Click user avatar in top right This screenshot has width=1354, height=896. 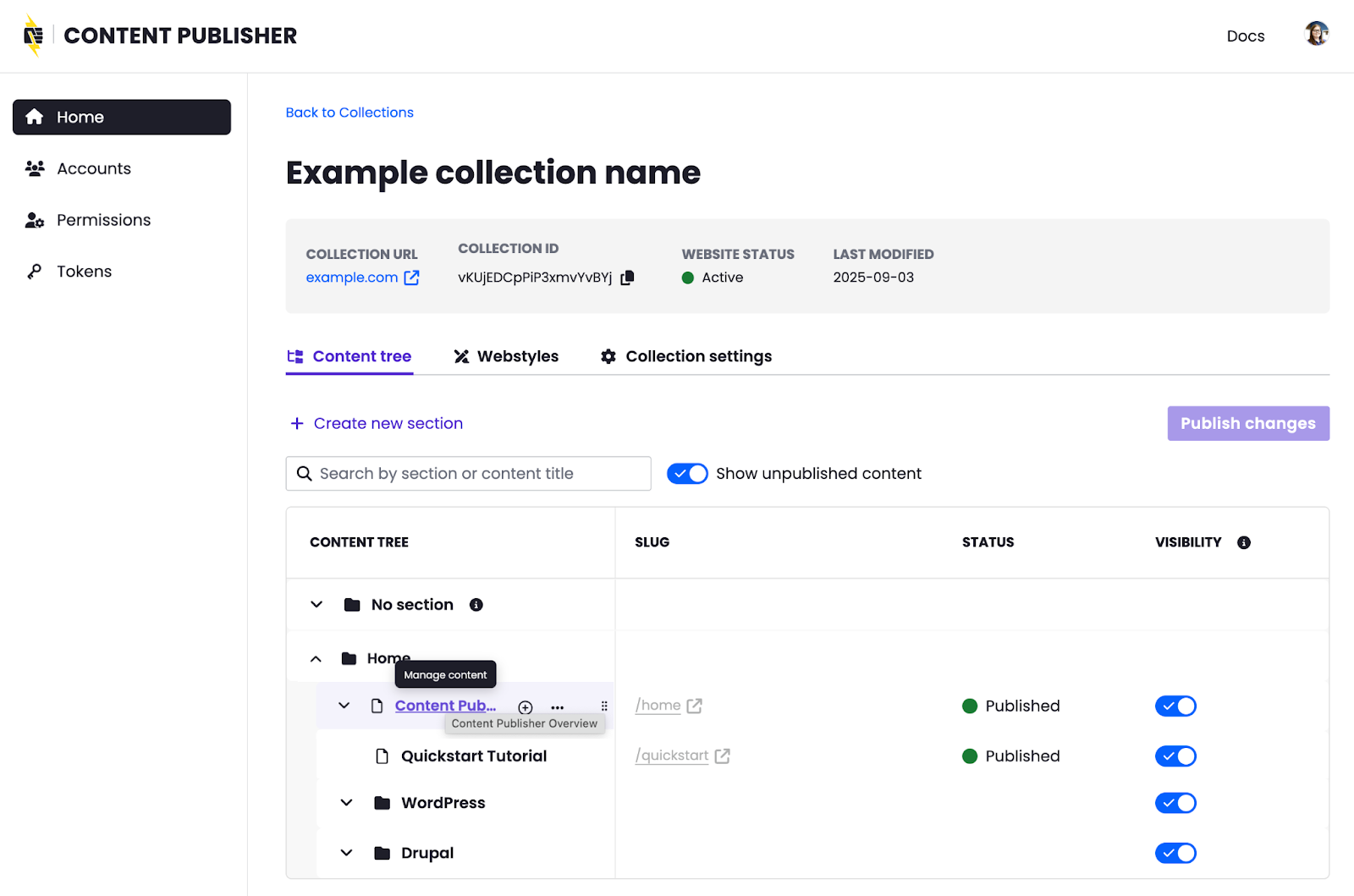(x=1316, y=35)
